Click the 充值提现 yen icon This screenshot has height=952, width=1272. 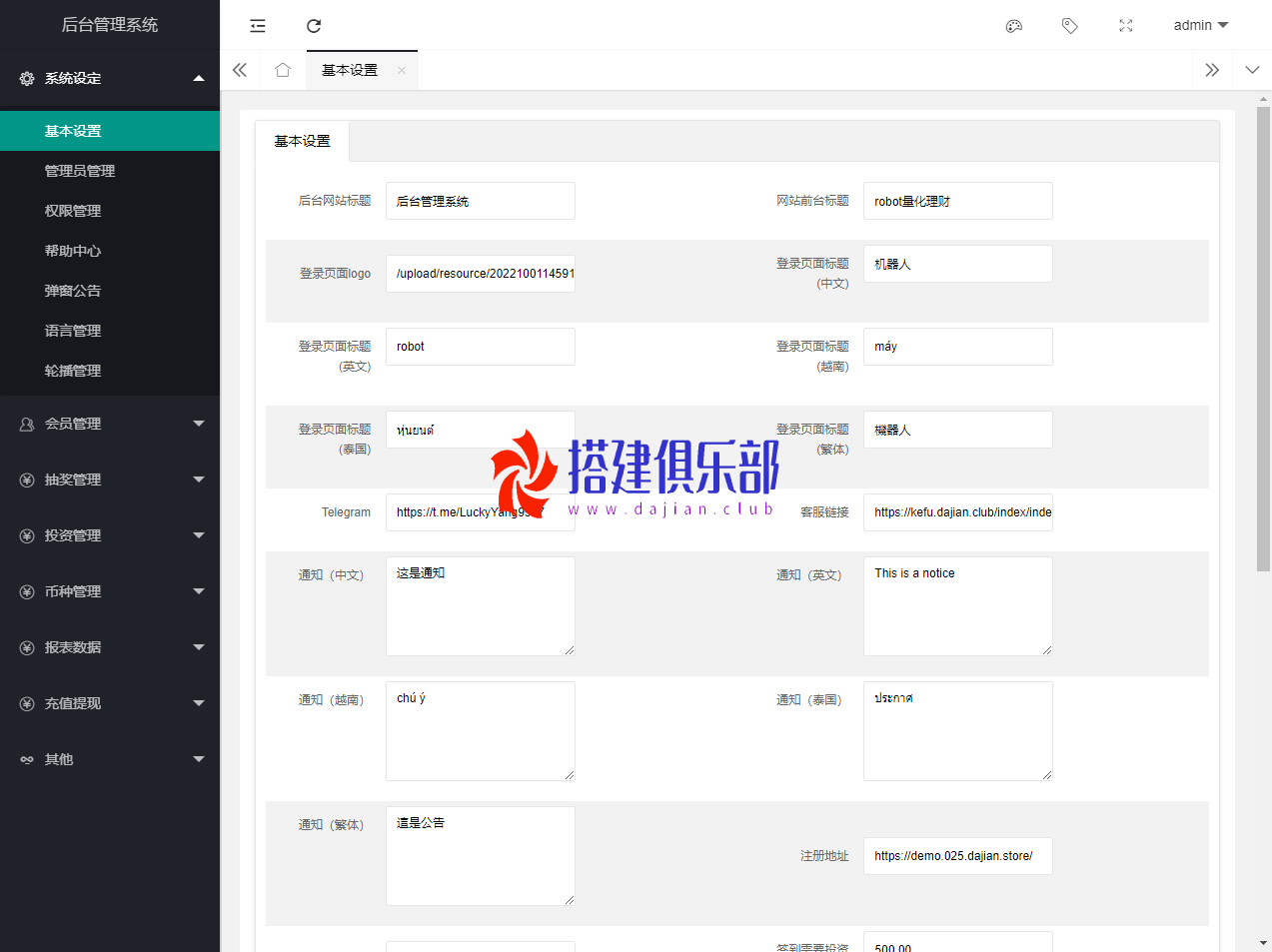pyautogui.click(x=27, y=703)
